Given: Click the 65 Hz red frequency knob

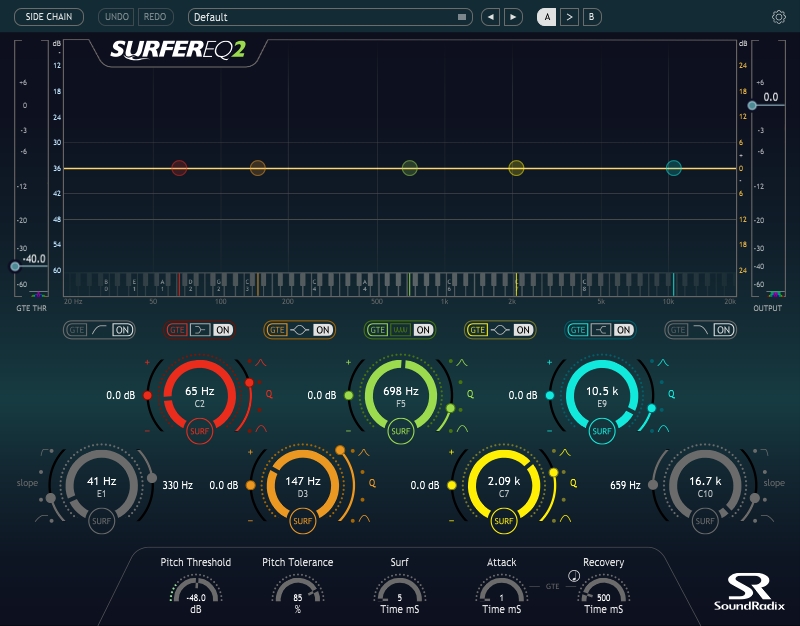Looking at the screenshot, I should (x=199, y=396).
